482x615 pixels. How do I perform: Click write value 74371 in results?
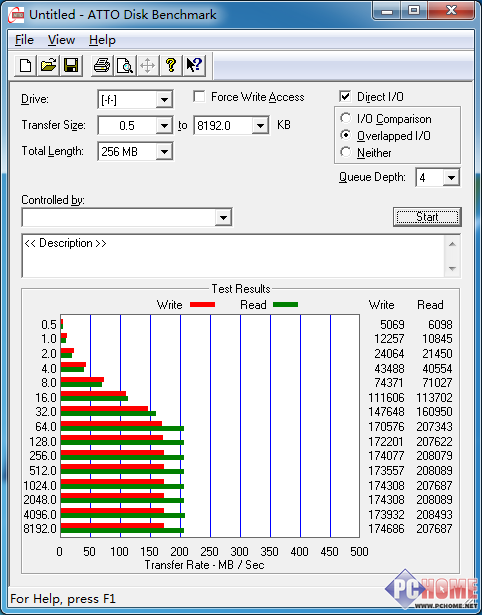coord(389,382)
